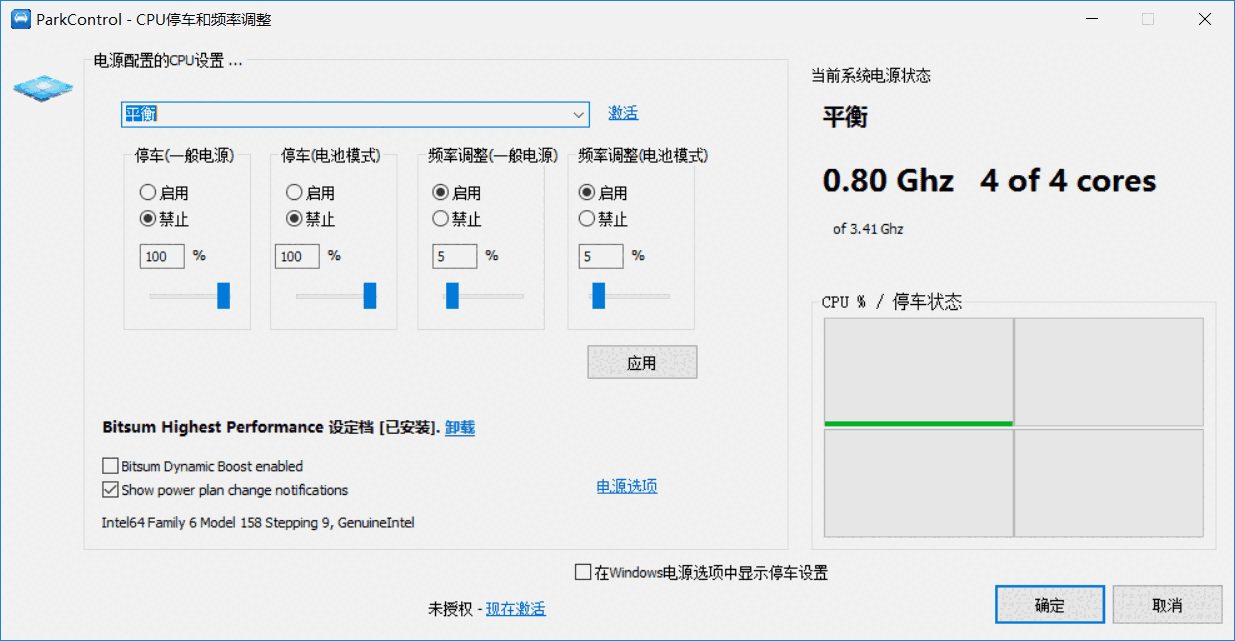The image size is (1235, 641).
Task: Click the CPU graph cell with green bar
Action: tap(918, 372)
